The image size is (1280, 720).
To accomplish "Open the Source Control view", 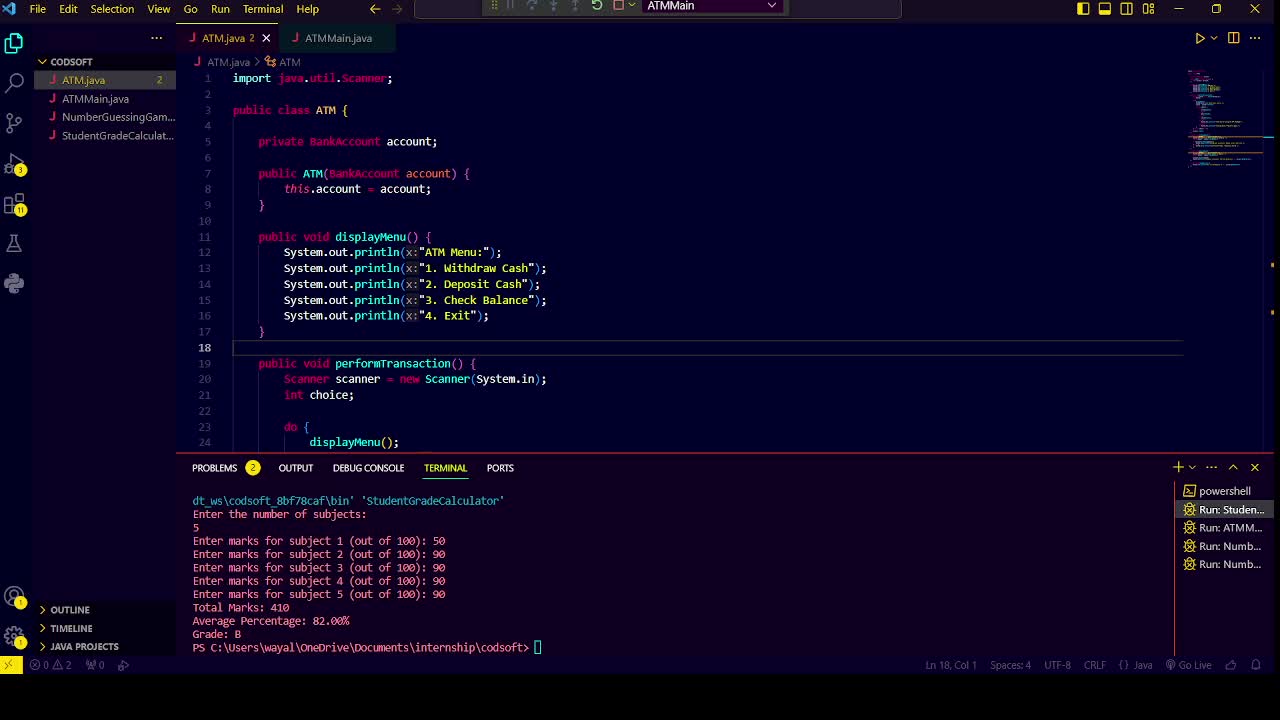I will [x=14, y=123].
